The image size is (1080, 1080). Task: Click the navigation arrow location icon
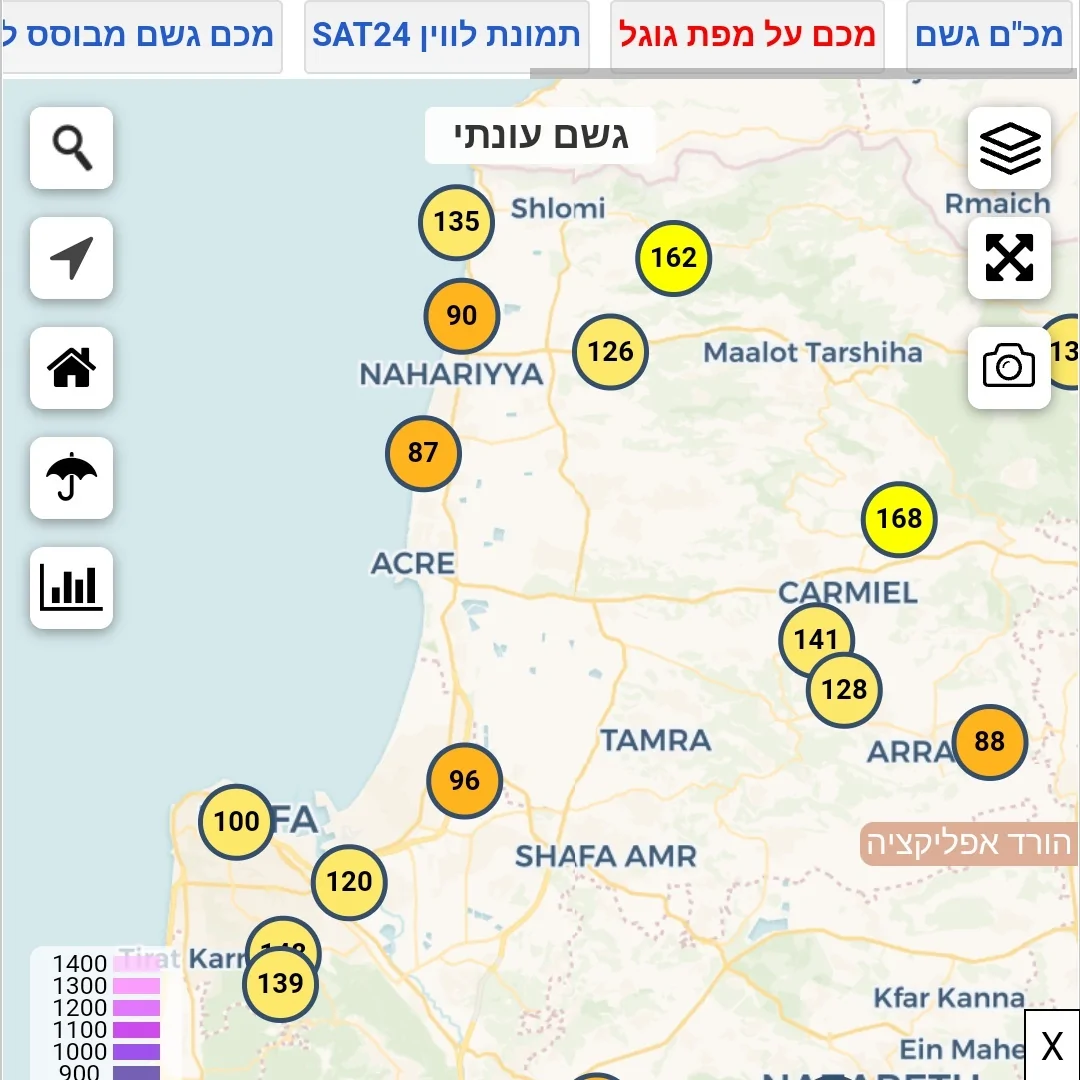(71, 258)
